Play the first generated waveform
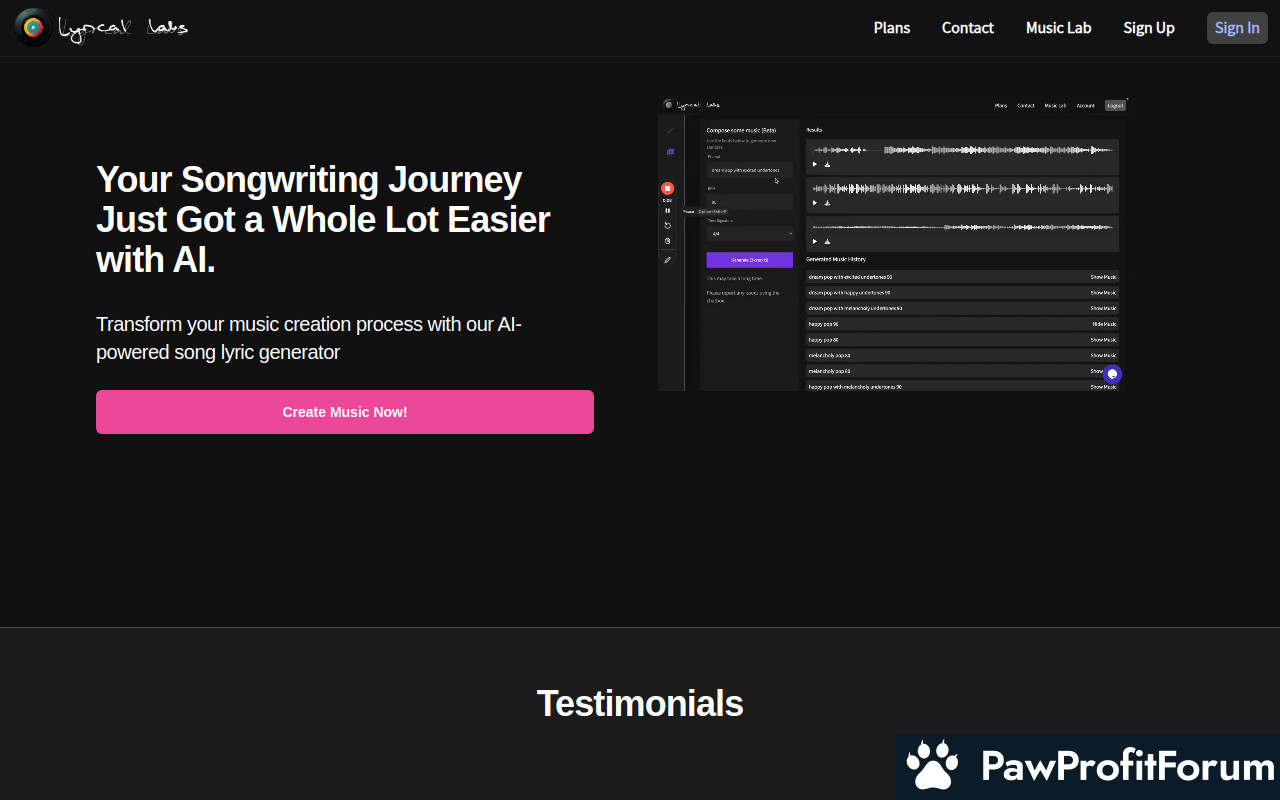The image size is (1280, 800). coord(814,164)
